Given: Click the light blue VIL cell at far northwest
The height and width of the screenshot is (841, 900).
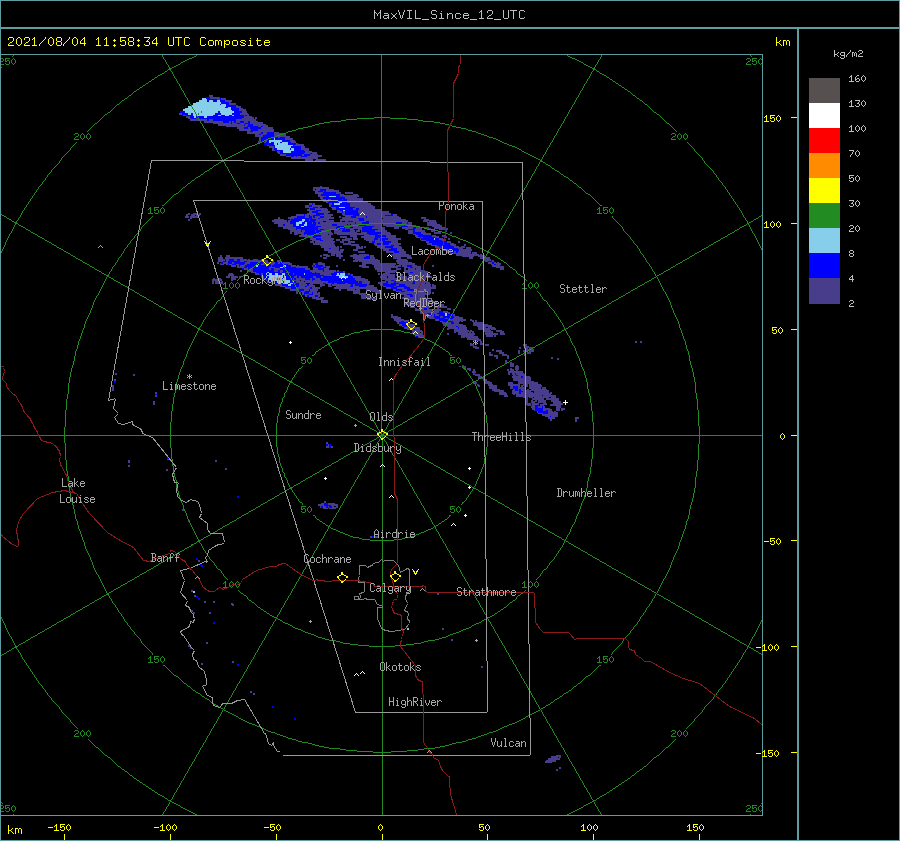Looking at the screenshot, I should click(210, 108).
